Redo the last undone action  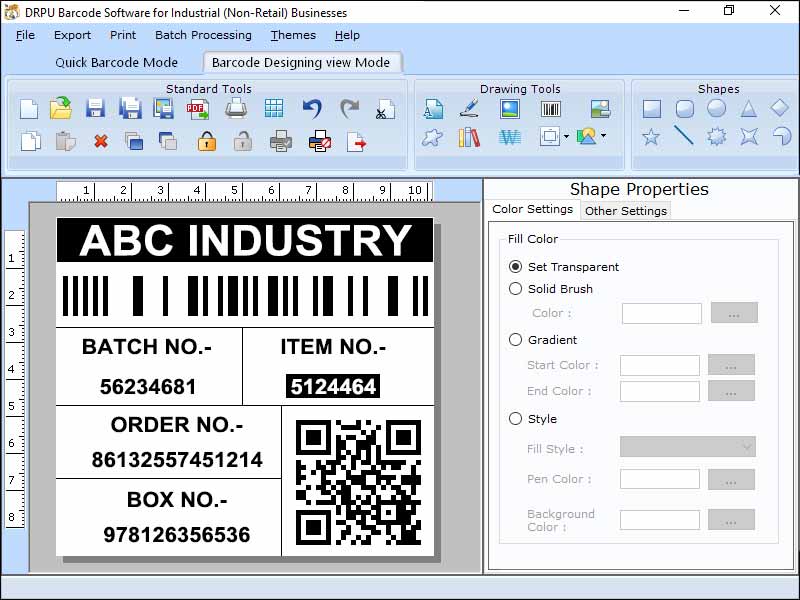(x=349, y=109)
